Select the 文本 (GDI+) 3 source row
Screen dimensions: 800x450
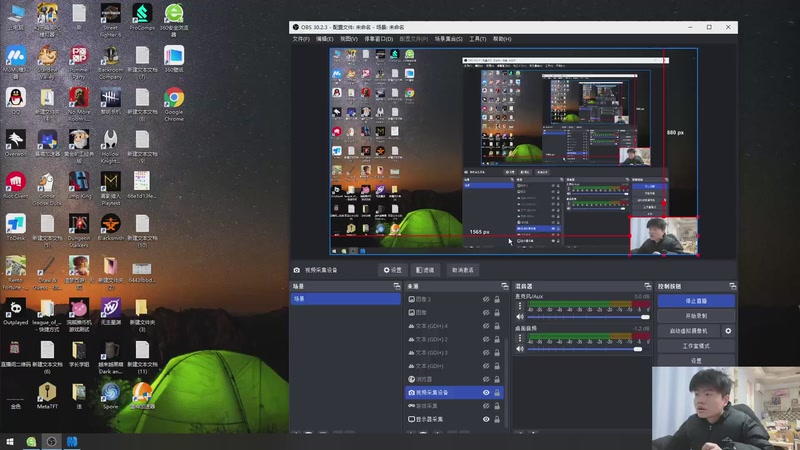click(454, 353)
